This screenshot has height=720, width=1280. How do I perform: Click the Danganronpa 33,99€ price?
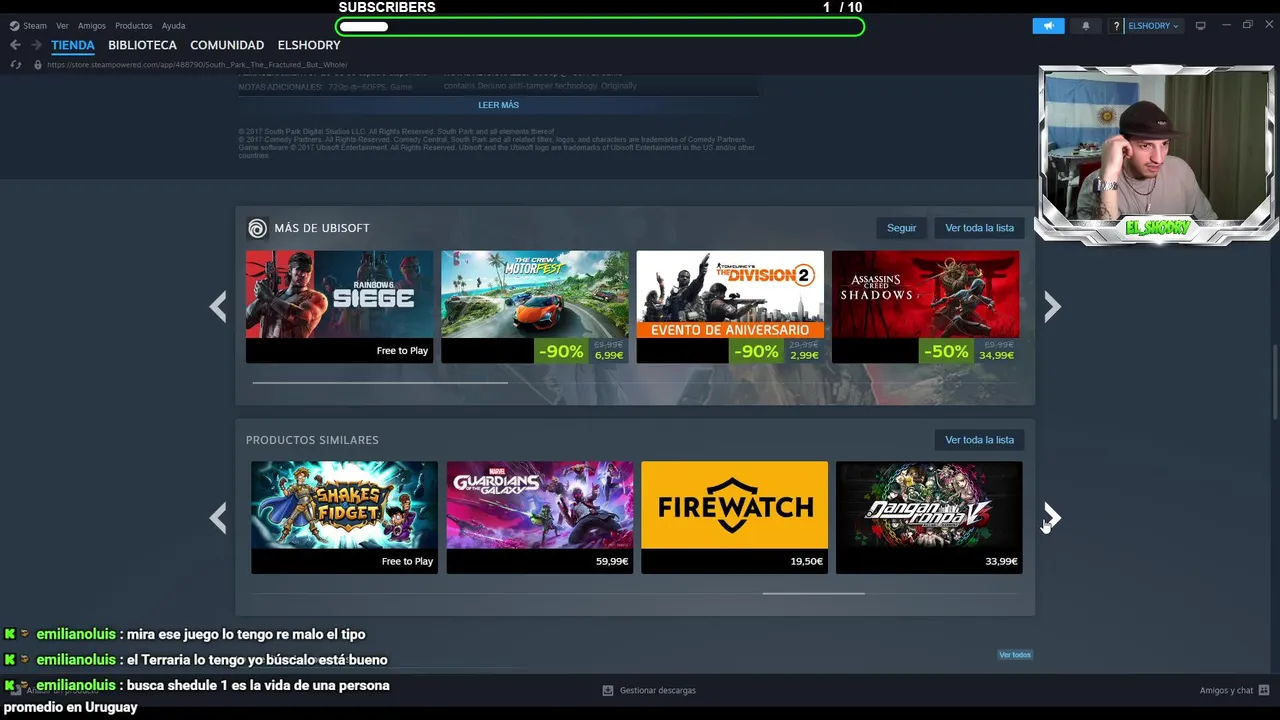(x=1001, y=562)
